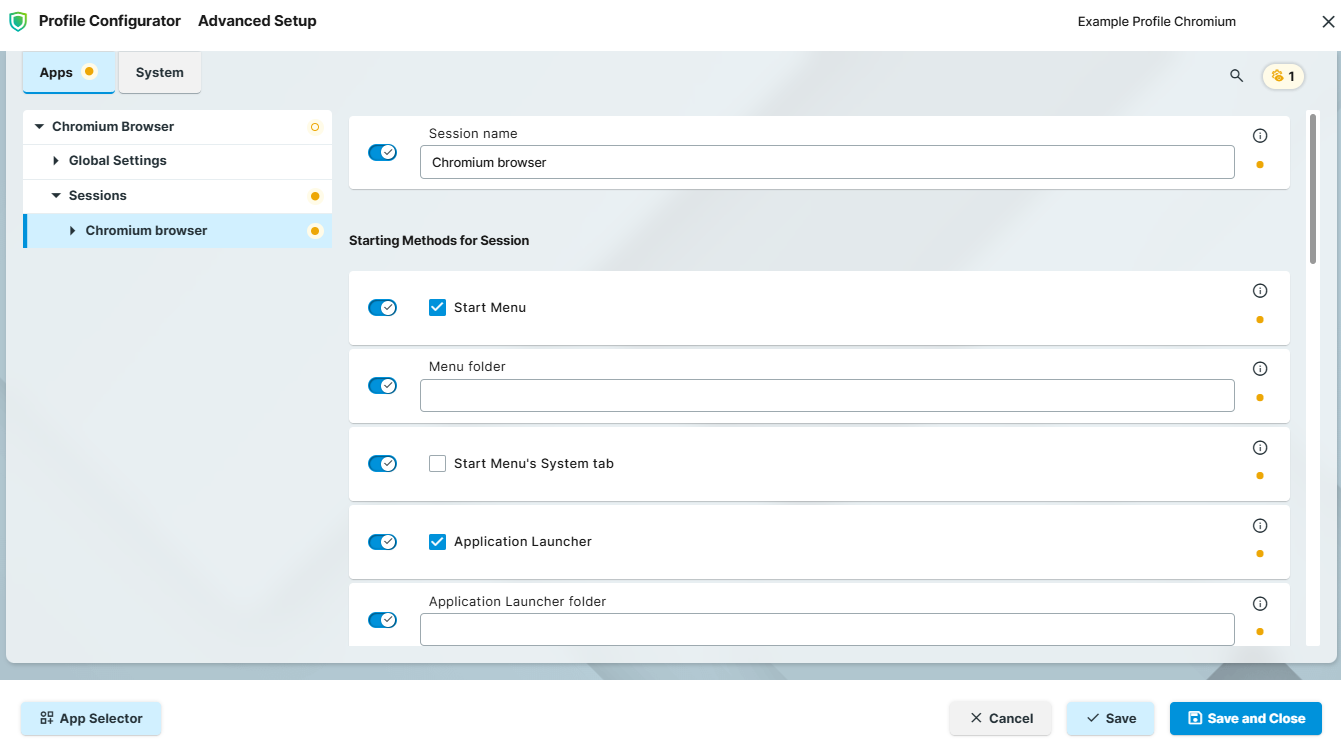
Task: Disable the Session name toggle switch
Action: (x=383, y=151)
